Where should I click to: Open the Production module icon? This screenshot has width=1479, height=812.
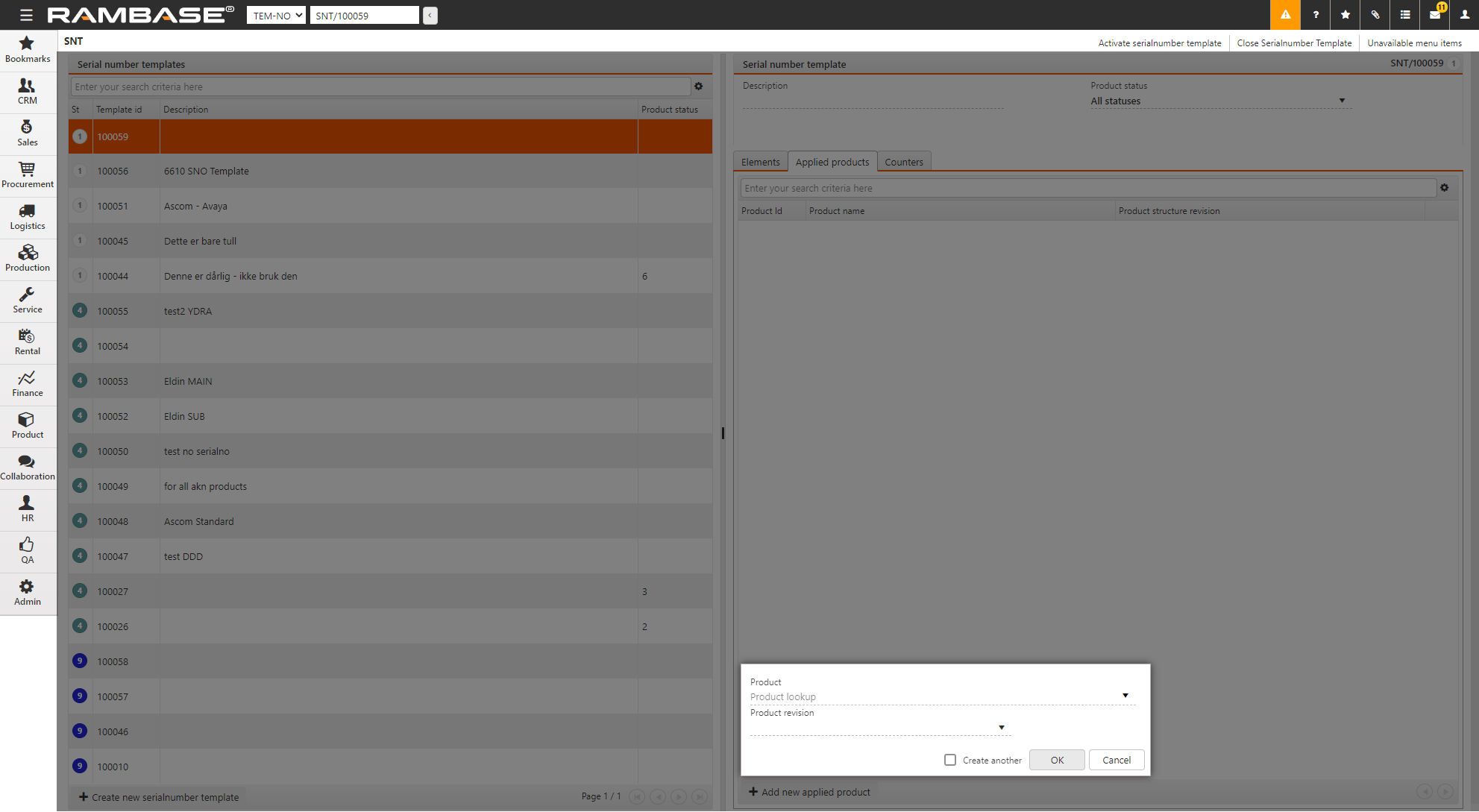(28, 259)
